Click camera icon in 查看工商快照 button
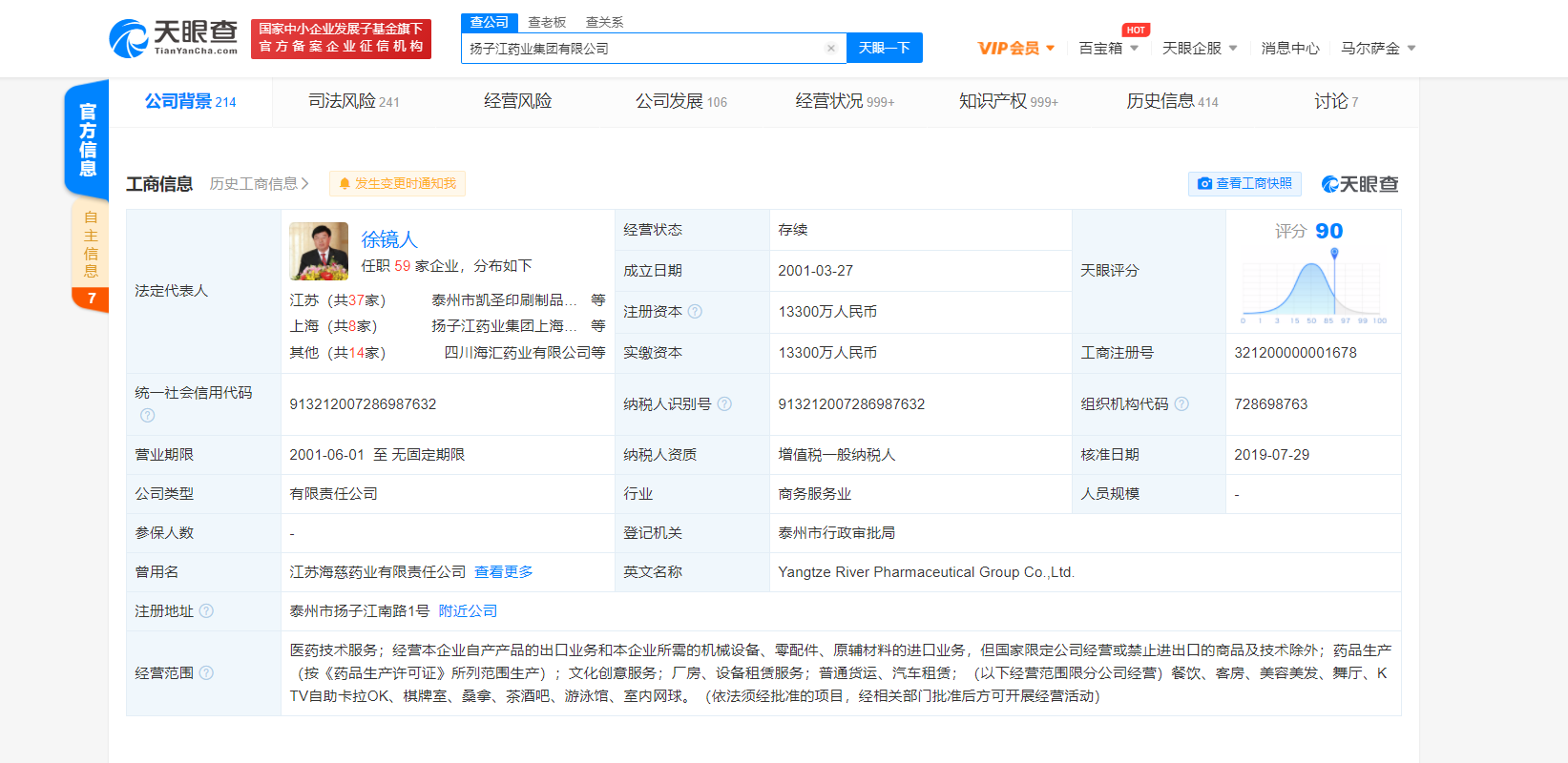 1204,183
